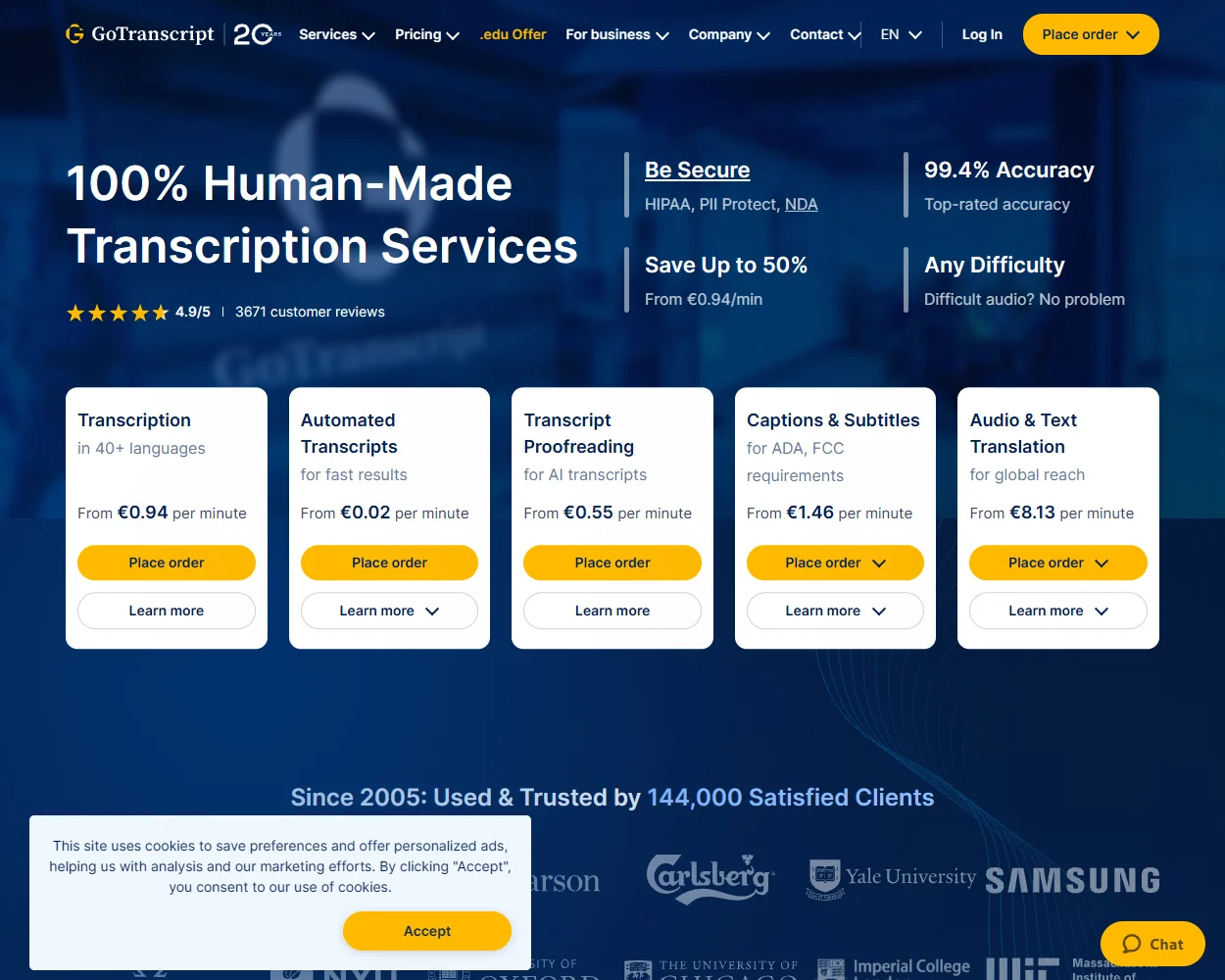
Task: Click the GoTranscript logo
Action: tap(140, 33)
